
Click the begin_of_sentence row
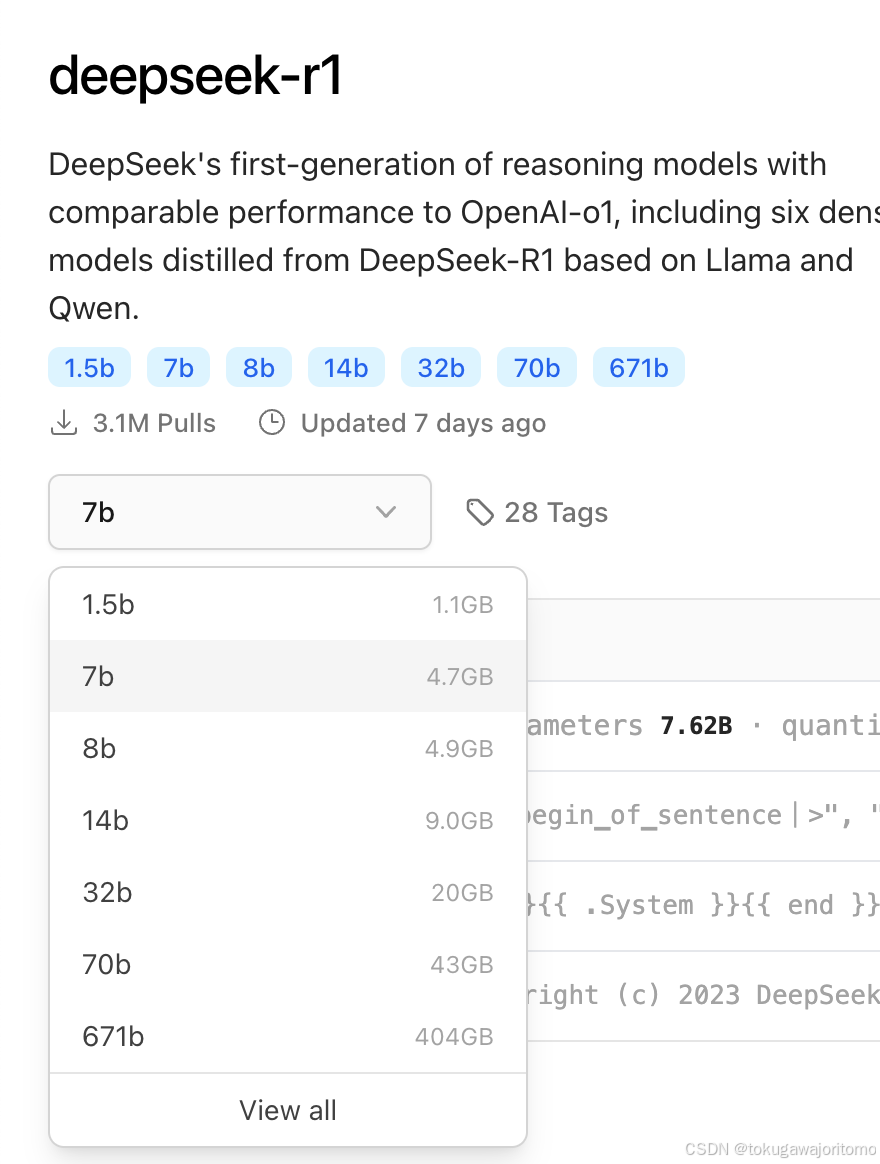[x=703, y=816]
